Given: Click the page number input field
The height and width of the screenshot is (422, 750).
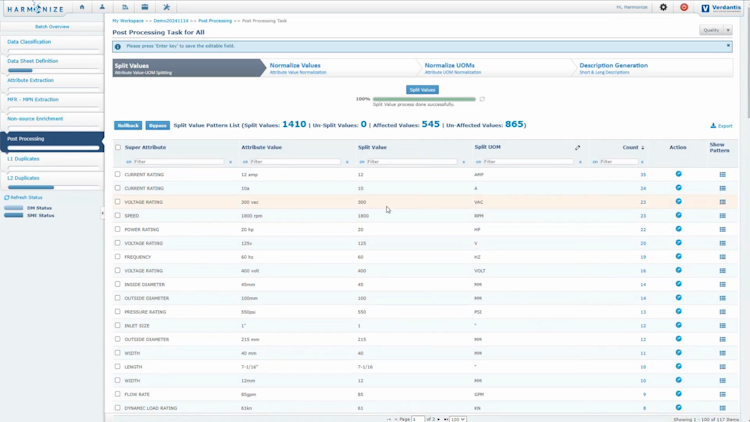Looking at the screenshot, I should point(418,419).
